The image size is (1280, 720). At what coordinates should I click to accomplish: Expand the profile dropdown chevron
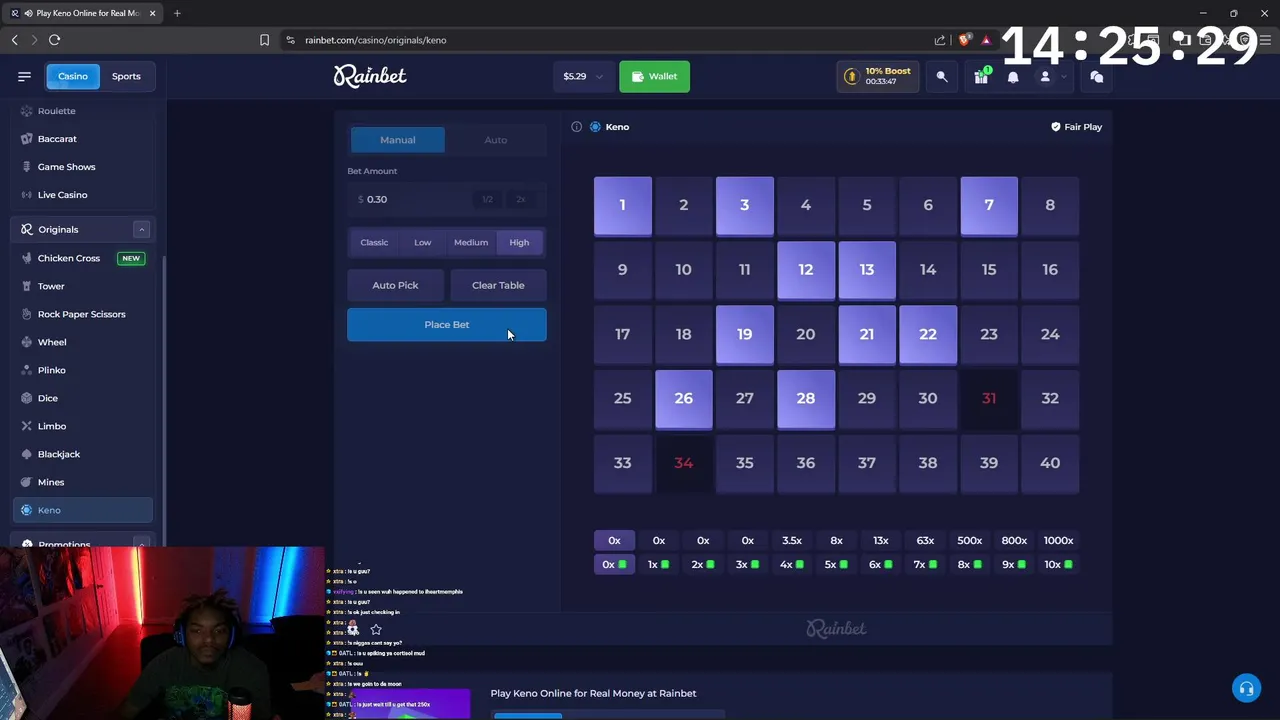[1063, 76]
